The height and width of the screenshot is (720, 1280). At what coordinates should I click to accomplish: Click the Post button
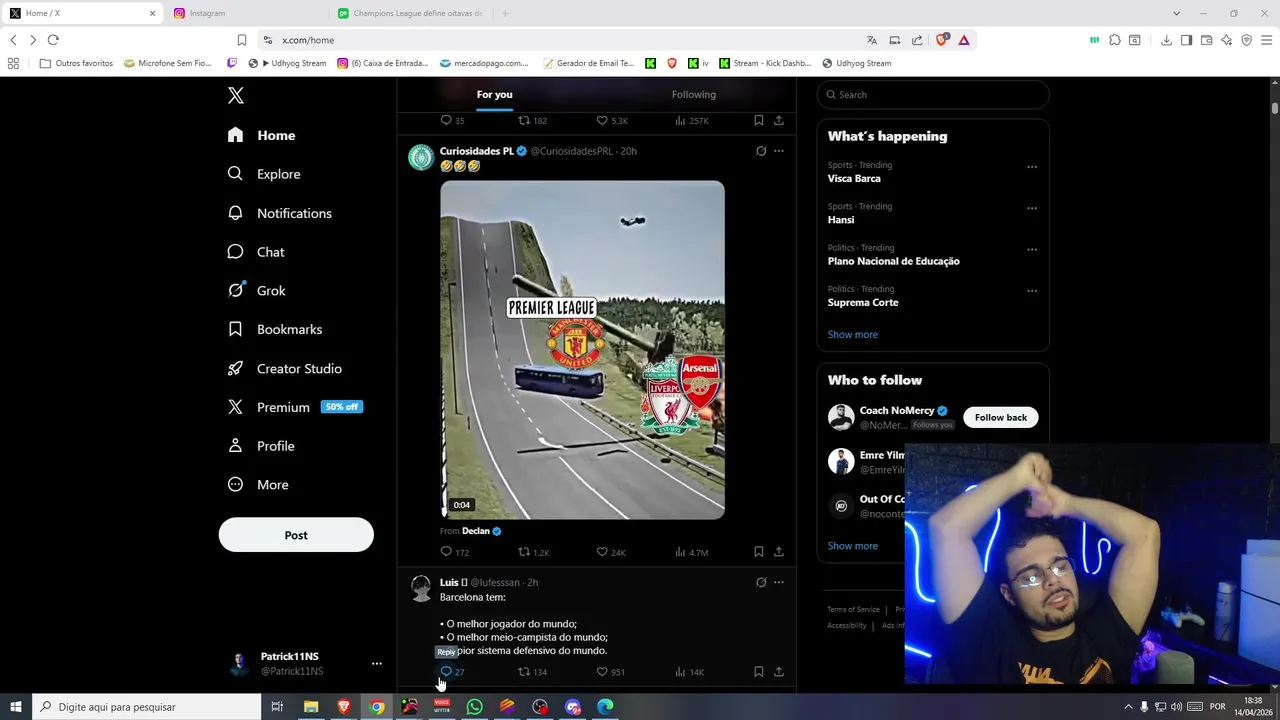tap(296, 535)
